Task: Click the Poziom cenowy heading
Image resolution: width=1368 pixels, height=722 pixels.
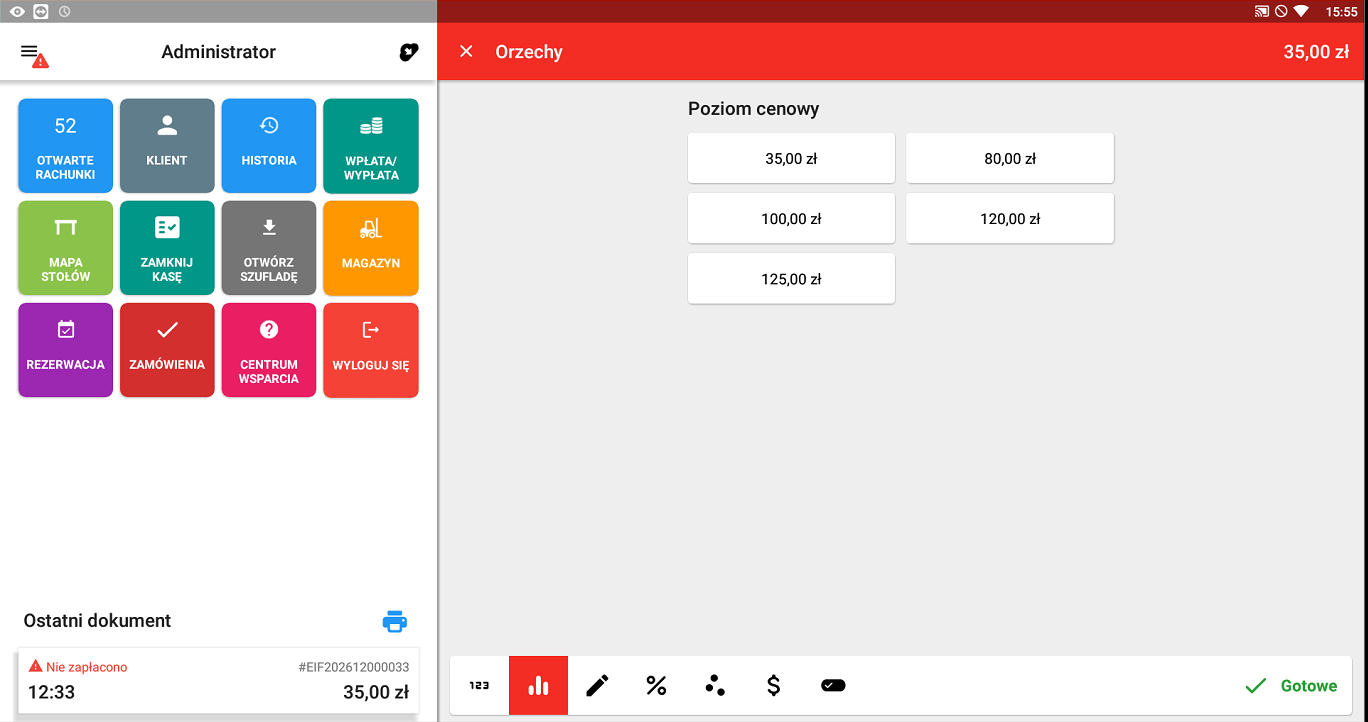Action: tap(753, 109)
